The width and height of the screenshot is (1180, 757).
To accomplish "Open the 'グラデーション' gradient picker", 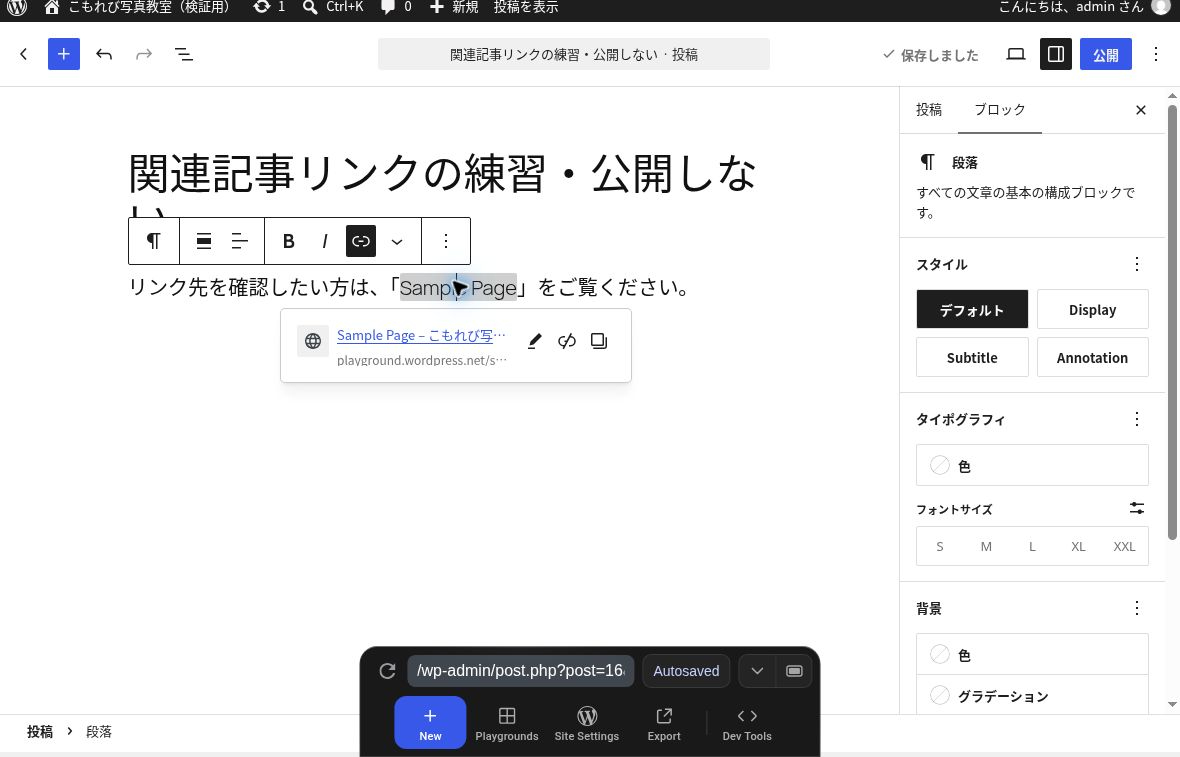I will tap(1032, 695).
